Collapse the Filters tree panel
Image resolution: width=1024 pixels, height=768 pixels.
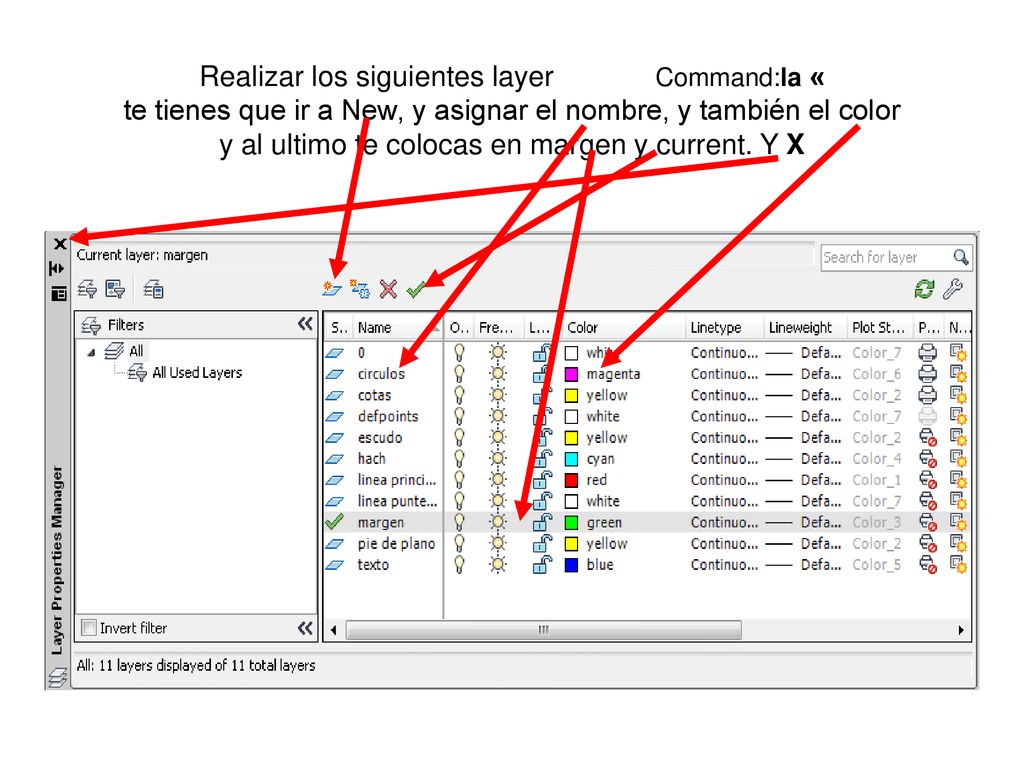(x=305, y=324)
